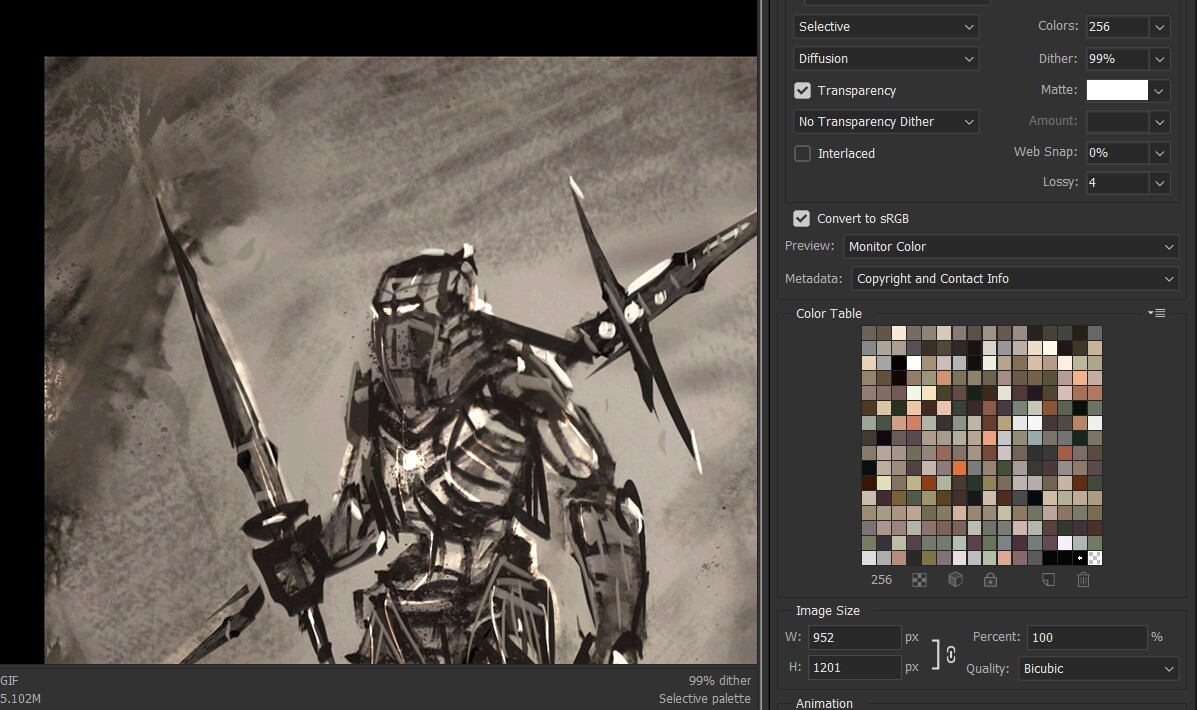
Task: Enable the Interlaced checkbox
Action: [802, 153]
